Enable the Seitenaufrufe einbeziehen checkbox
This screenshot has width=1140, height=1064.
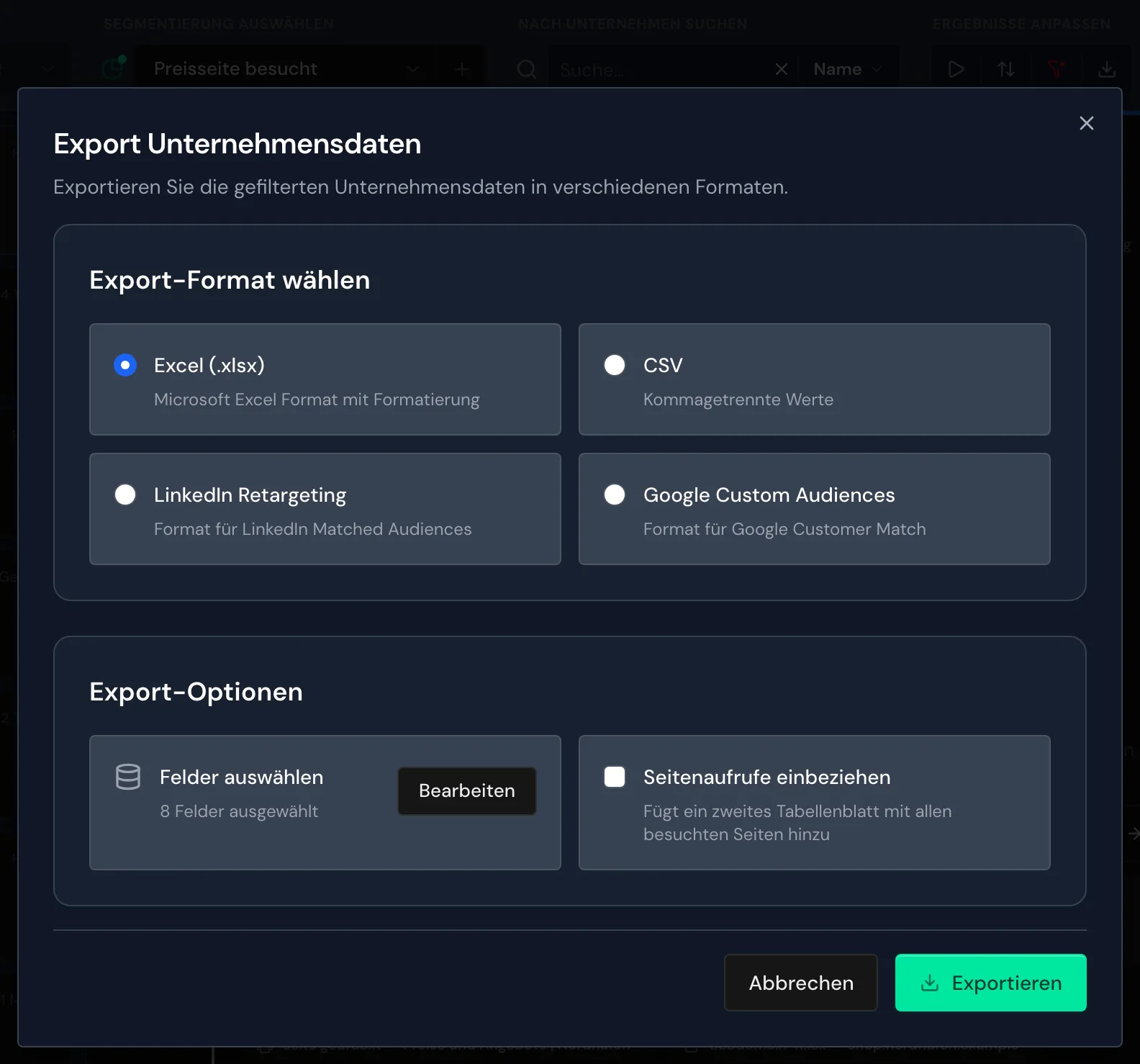pos(615,777)
